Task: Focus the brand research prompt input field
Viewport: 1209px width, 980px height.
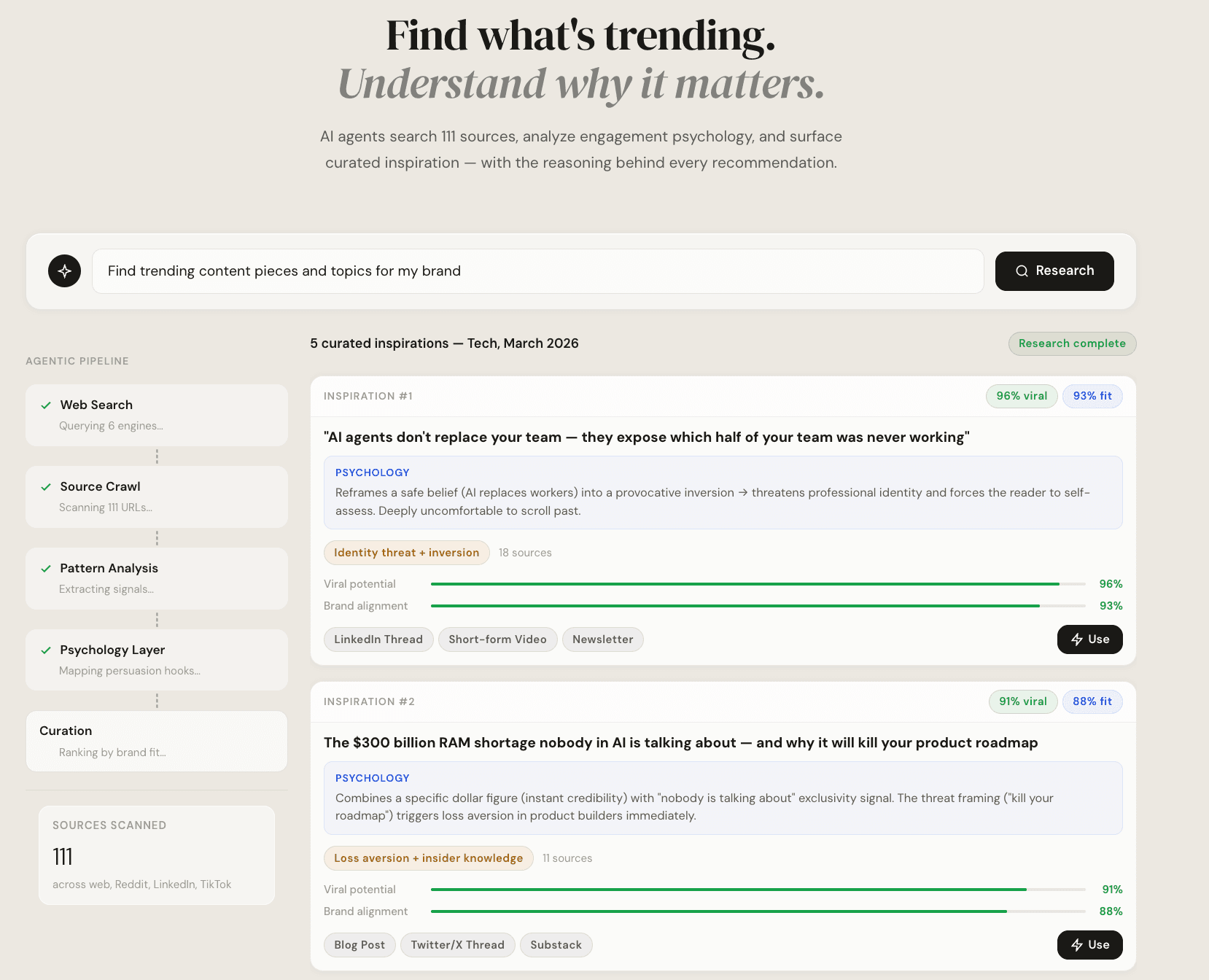Action: 537,271
